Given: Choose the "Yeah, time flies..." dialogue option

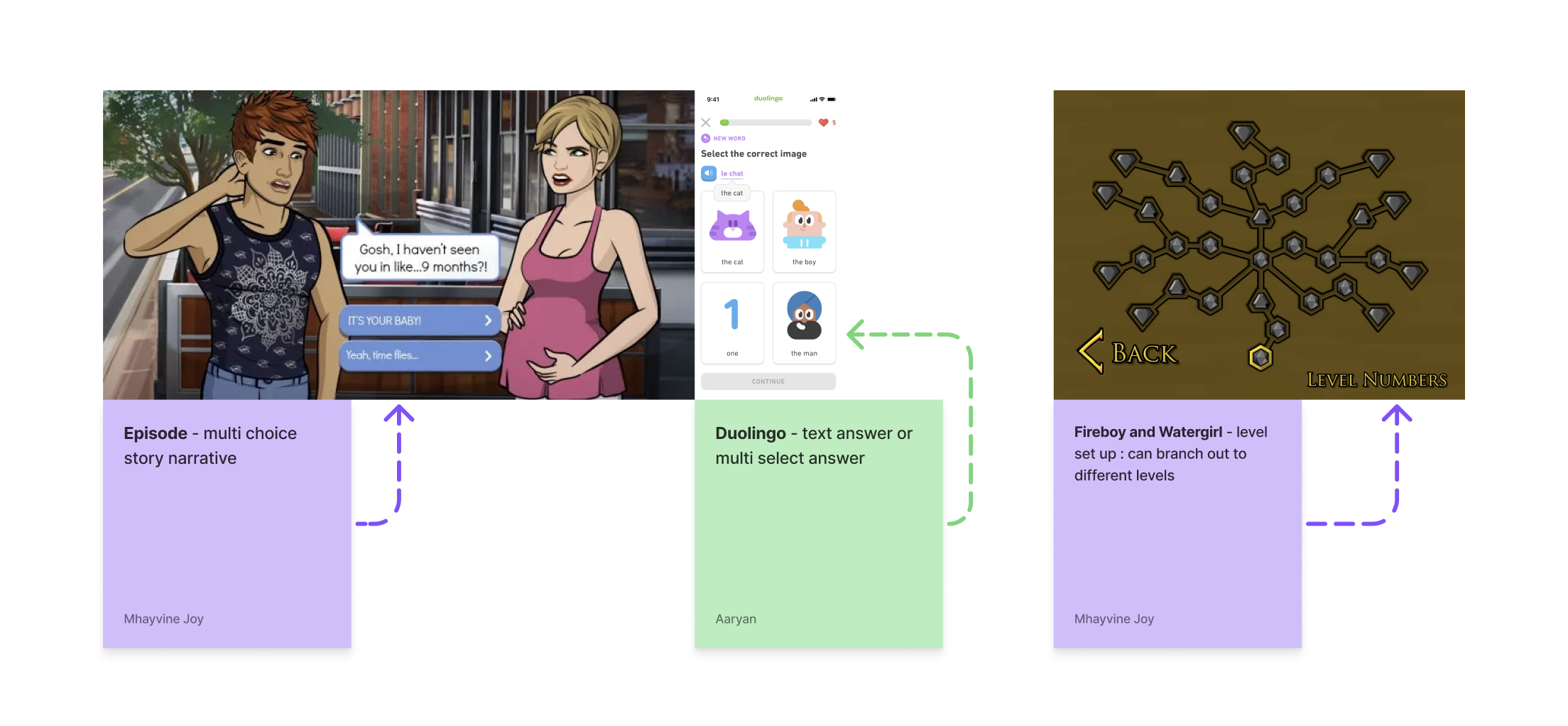Looking at the screenshot, I should tap(420, 355).
